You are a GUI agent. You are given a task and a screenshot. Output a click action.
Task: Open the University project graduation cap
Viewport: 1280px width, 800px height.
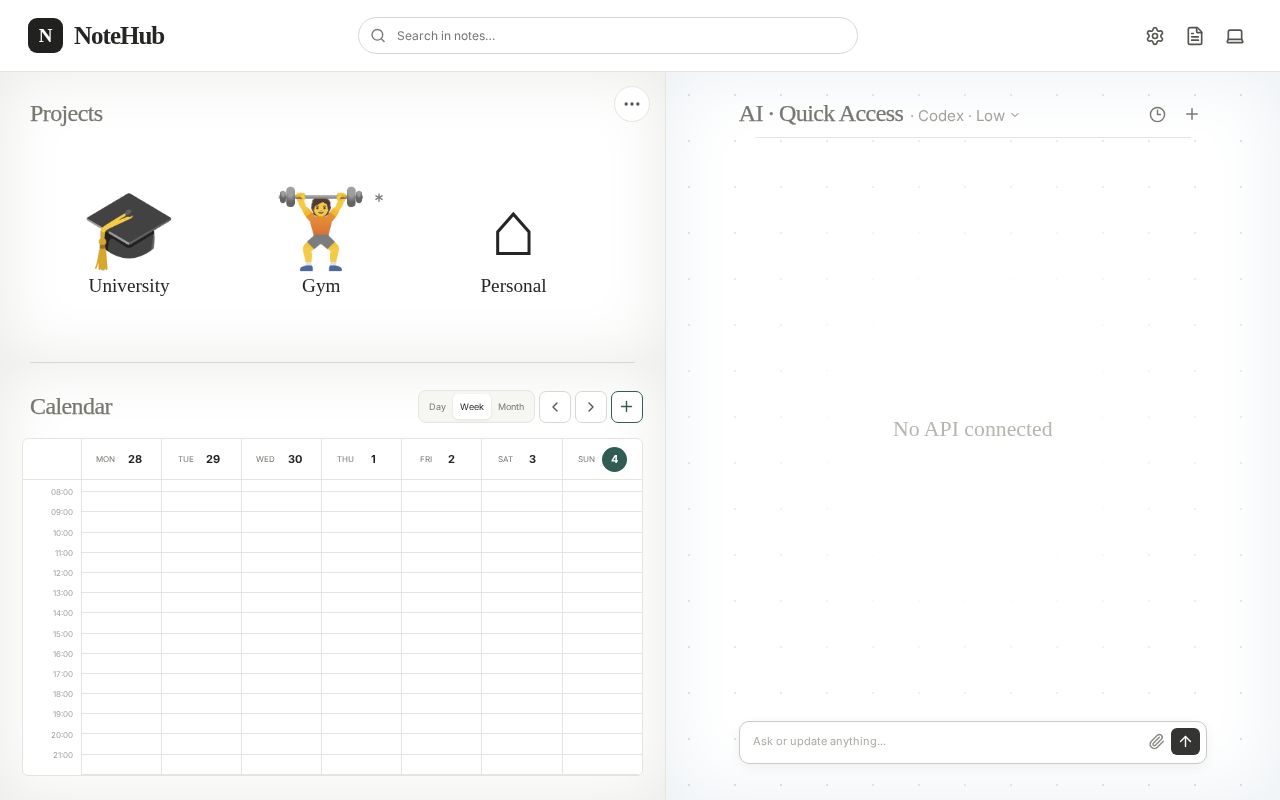129,231
